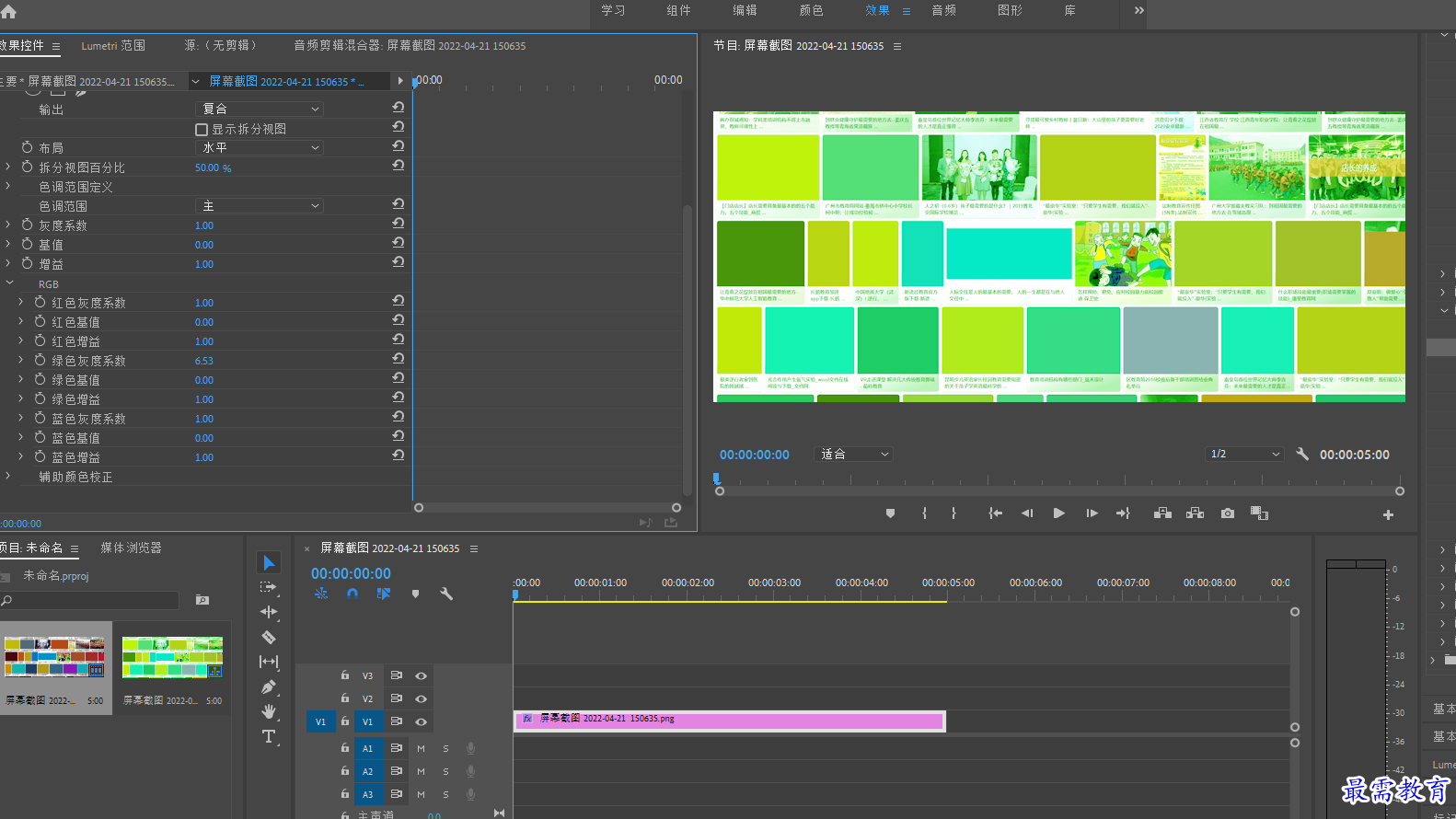Add marker in program monitor
Screen dimensions: 1456x819
click(x=890, y=513)
